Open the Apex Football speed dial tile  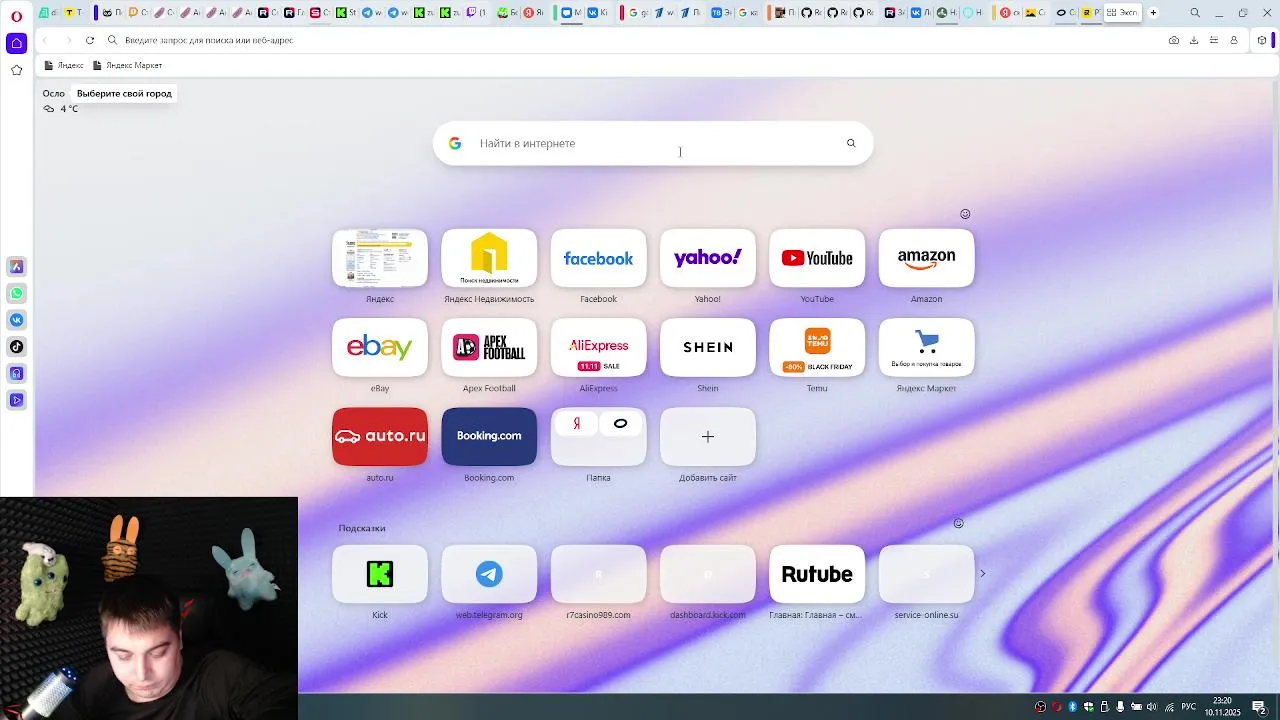tap(489, 347)
